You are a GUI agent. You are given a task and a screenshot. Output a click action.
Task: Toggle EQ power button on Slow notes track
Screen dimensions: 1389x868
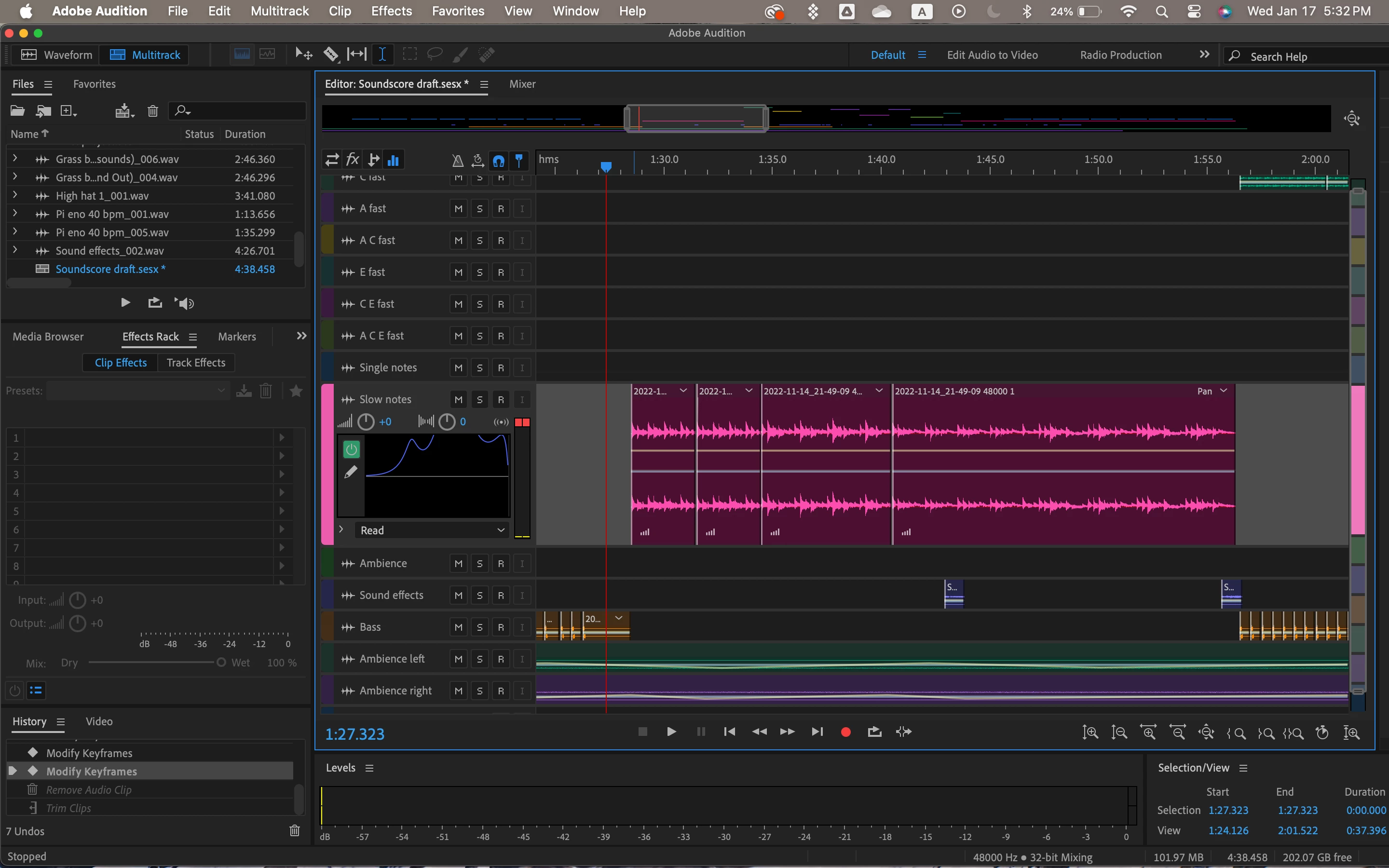(351, 449)
